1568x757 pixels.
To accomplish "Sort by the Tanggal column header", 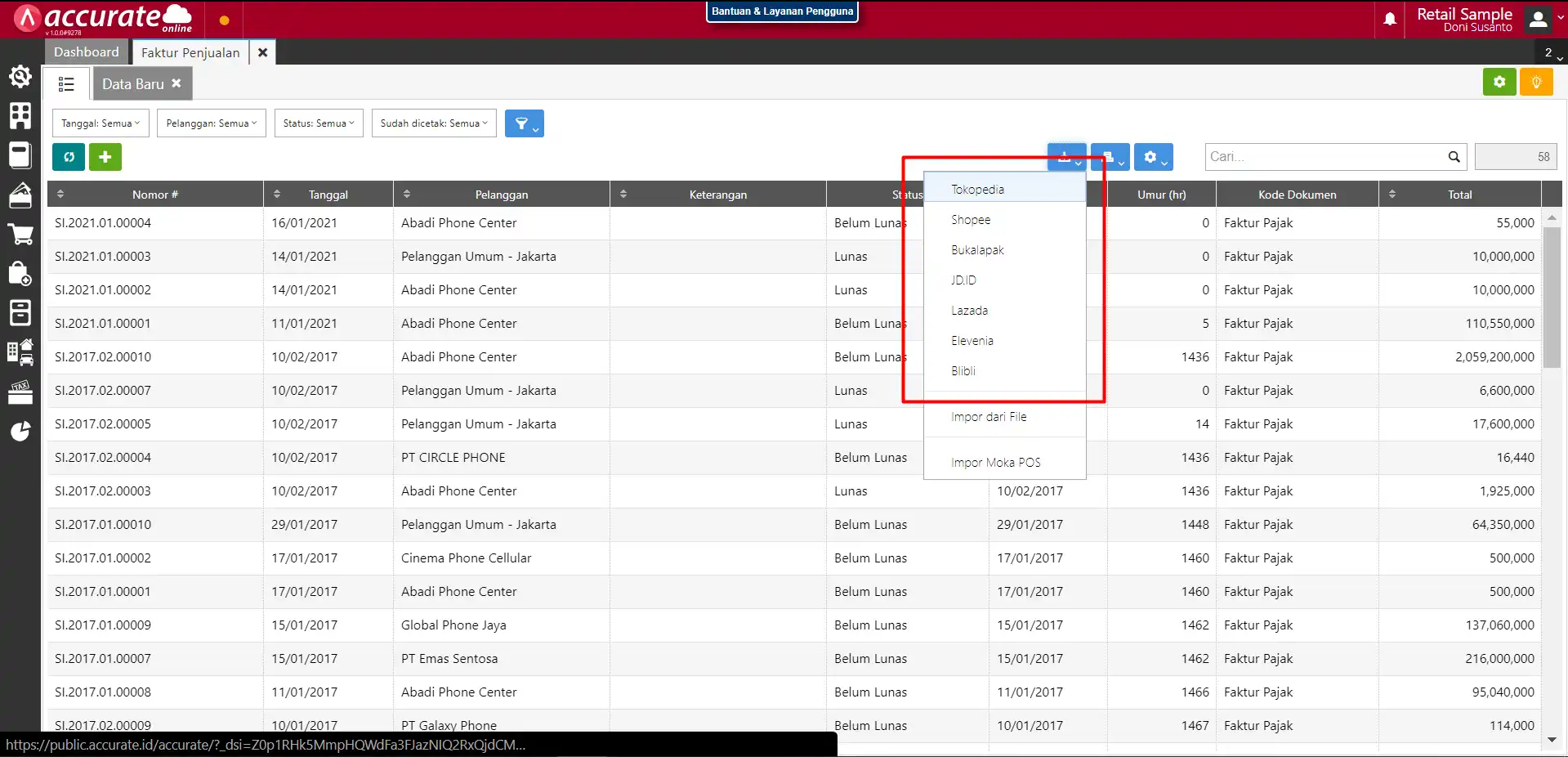I will coord(328,195).
